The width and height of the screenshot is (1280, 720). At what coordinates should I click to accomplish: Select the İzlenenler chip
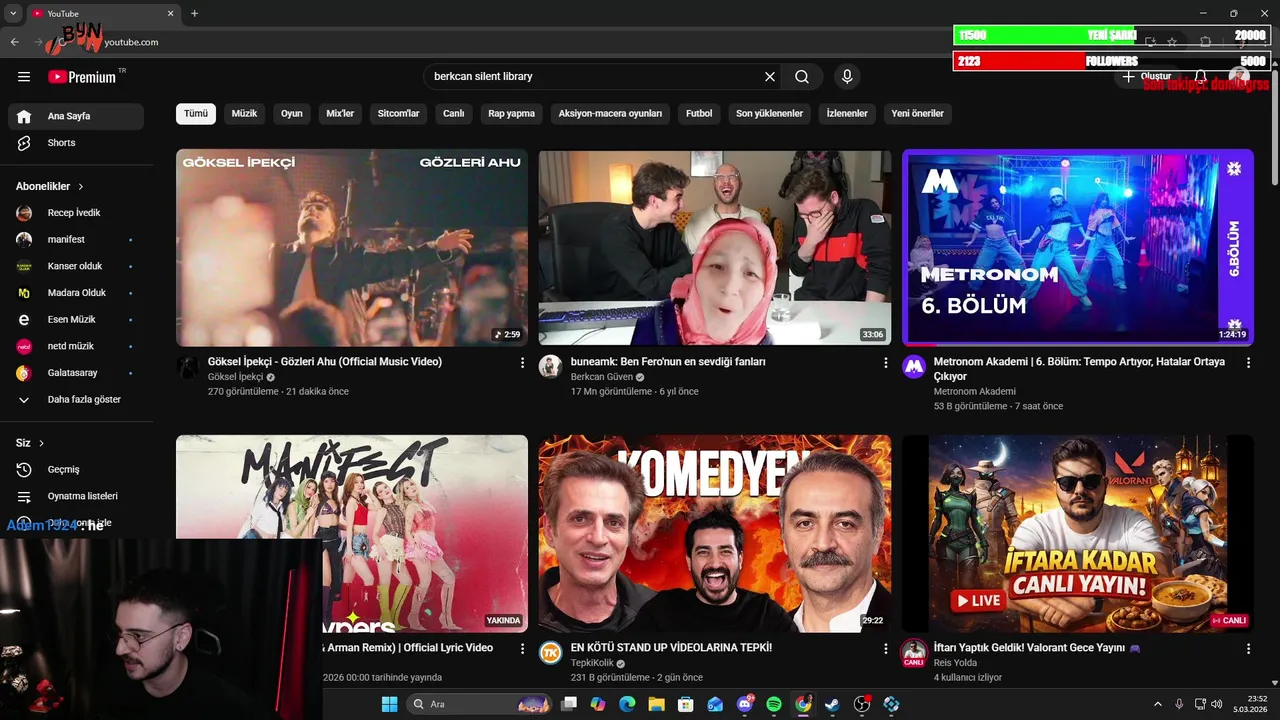pyautogui.click(x=847, y=114)
